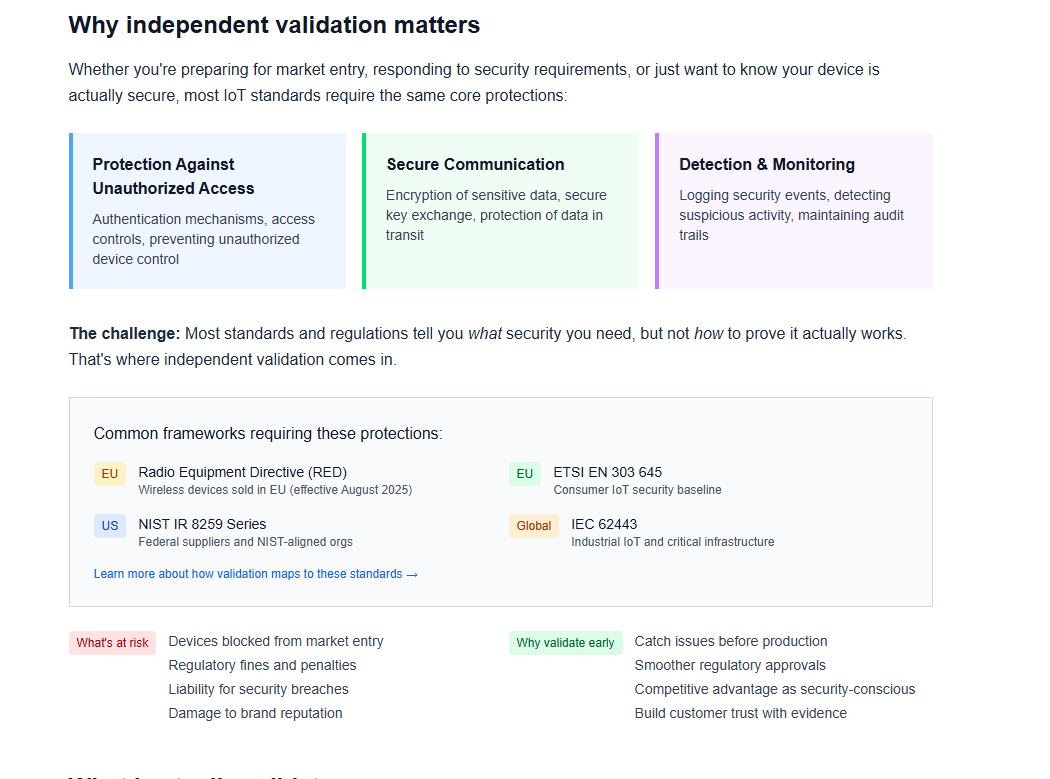This screenshot has width=1050, height=779.
Task: Click the green EU badge beside ETSI EN 303 645
Action: pos(524,474)
